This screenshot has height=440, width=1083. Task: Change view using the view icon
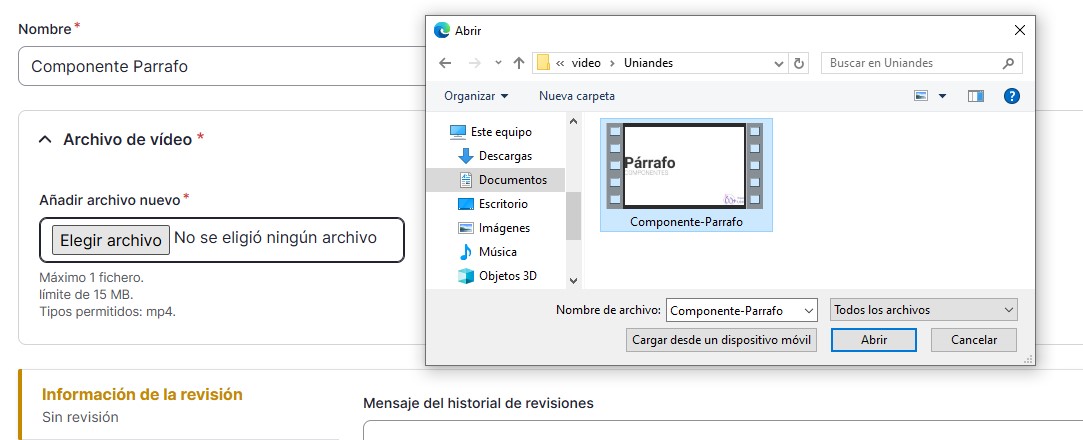tap(921, 96)
